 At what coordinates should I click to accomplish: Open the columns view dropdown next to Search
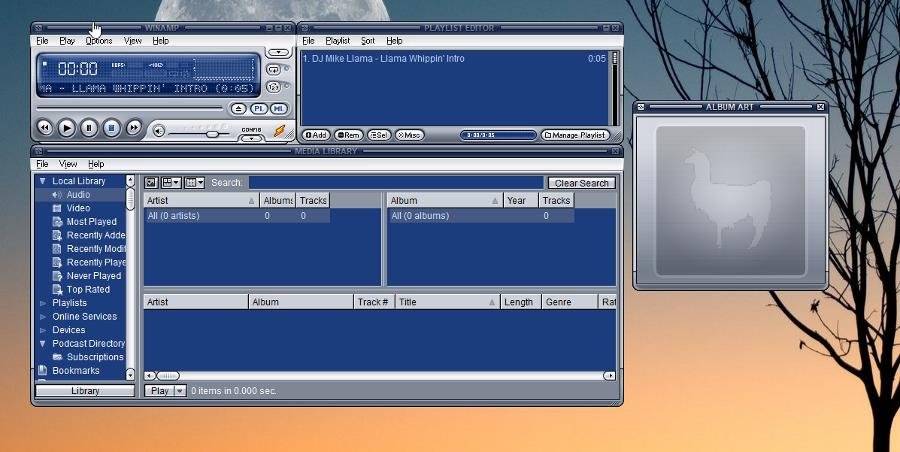point(194,183)
